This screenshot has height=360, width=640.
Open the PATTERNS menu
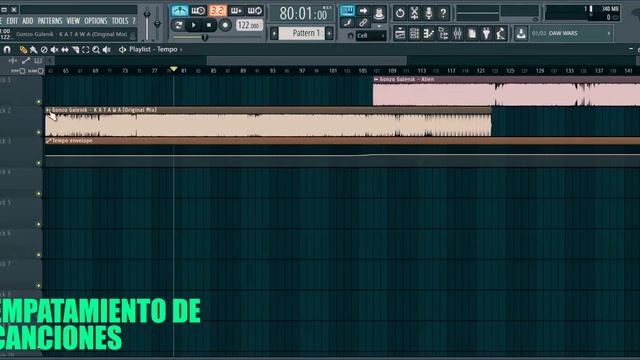(50, 21)
